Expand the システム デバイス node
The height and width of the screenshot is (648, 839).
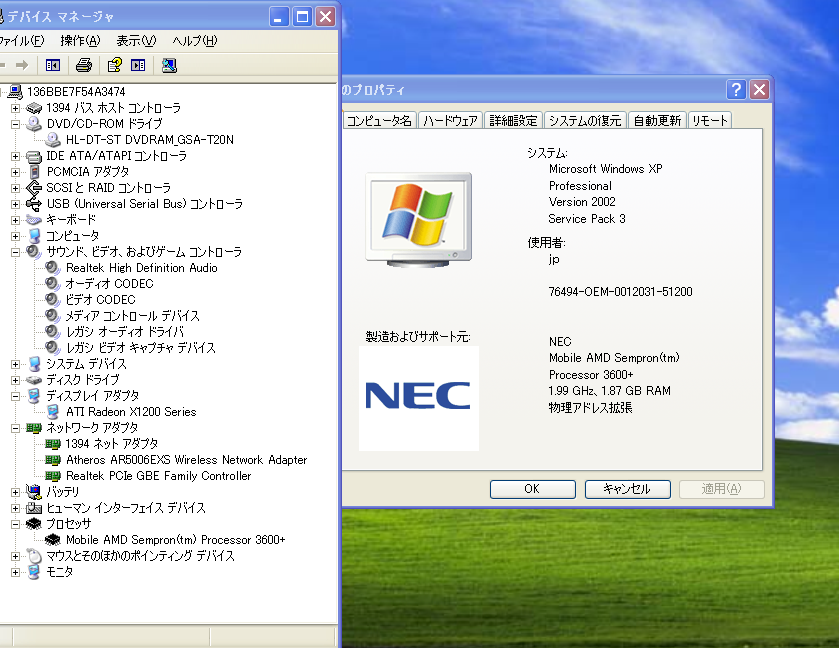16,364
